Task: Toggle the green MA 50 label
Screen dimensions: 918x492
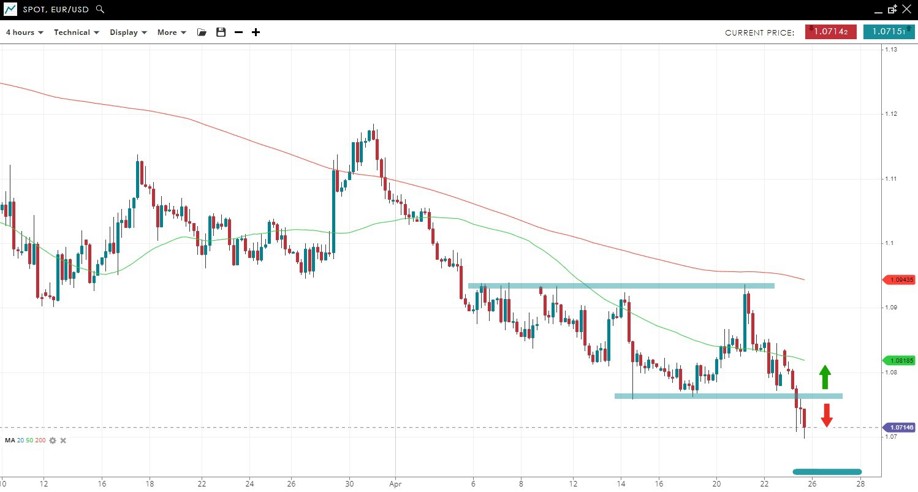Action: click(31, 440)
